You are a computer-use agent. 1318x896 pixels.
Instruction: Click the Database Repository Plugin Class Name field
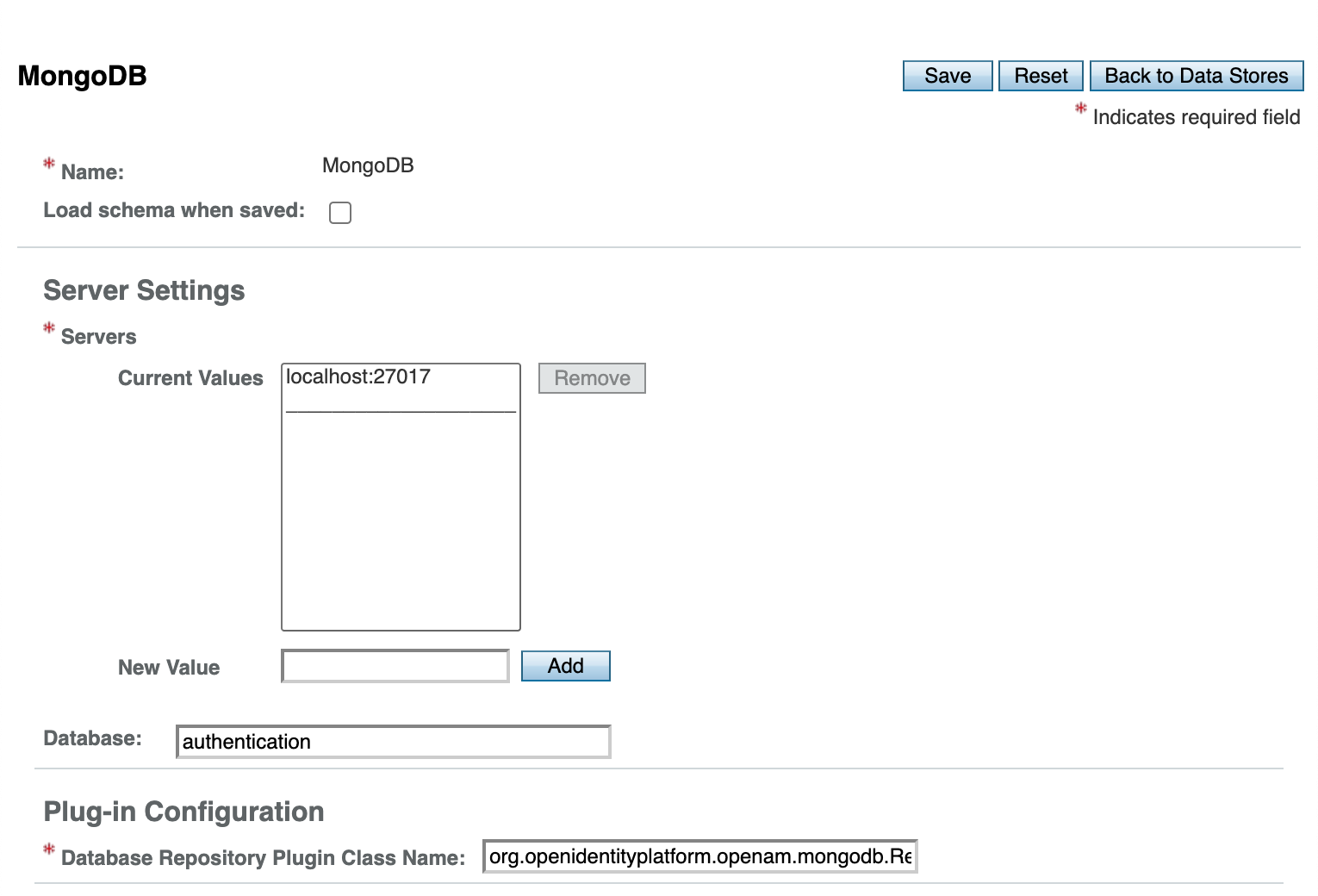point(700,856)
